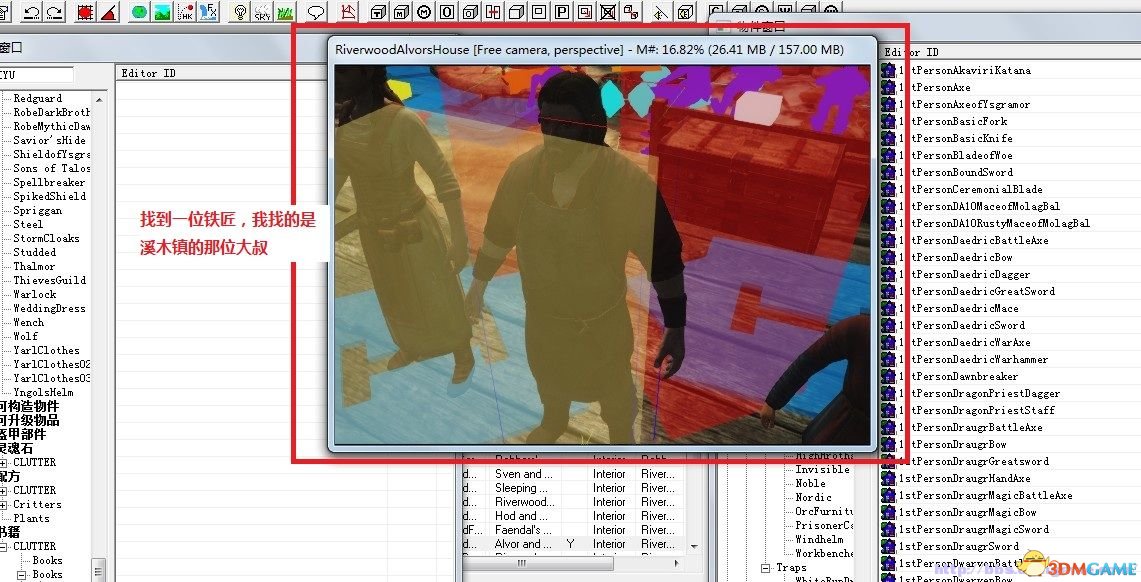This screenshot has width=1141, height=582.
Task: Click the cube with speaker toolbar icon
Action: click(685, 12)
